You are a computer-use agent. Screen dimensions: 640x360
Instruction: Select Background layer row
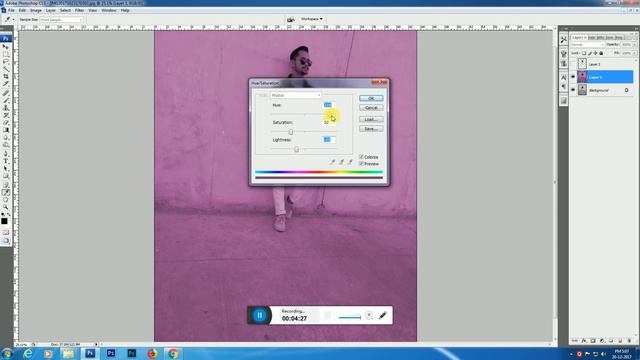605,90
